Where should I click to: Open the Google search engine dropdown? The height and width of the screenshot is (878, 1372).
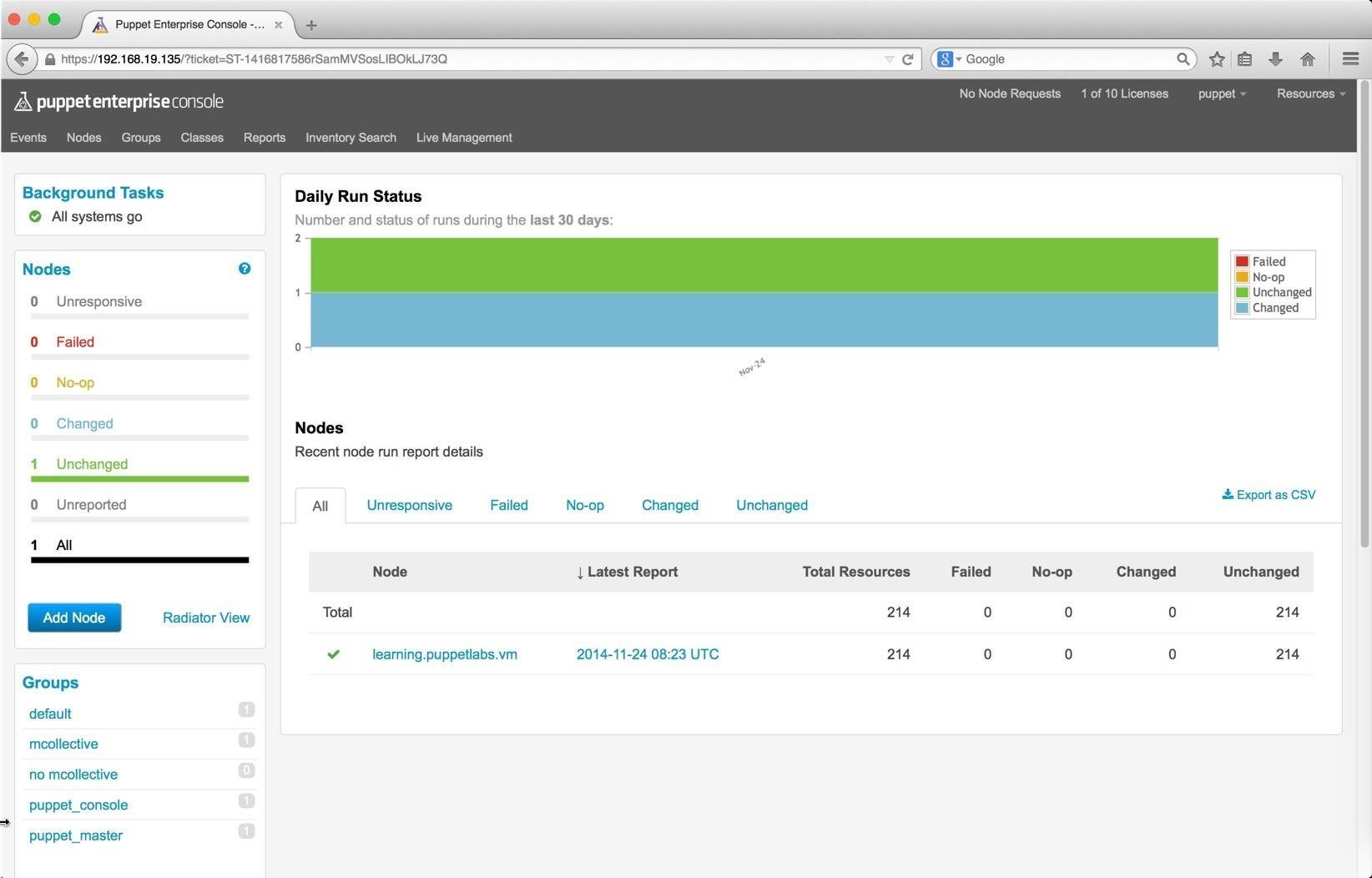click(949, 58)
